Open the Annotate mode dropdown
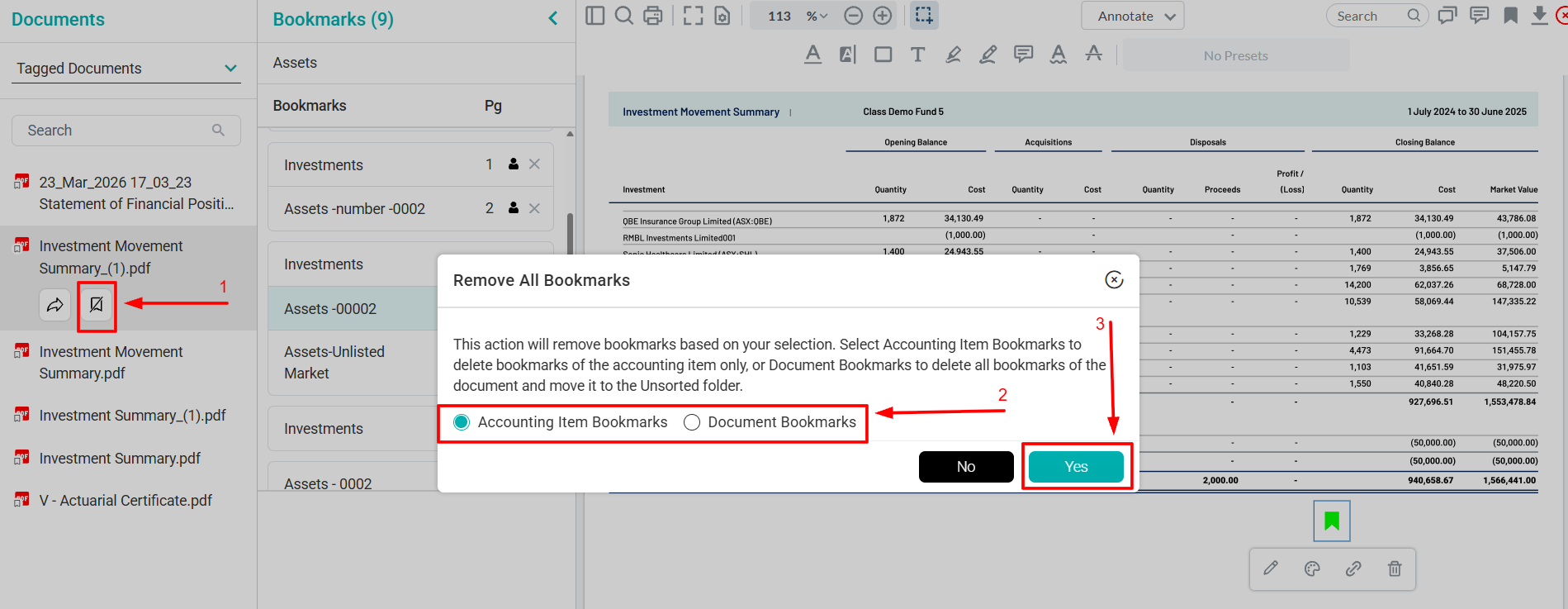 coord(1133,16)
